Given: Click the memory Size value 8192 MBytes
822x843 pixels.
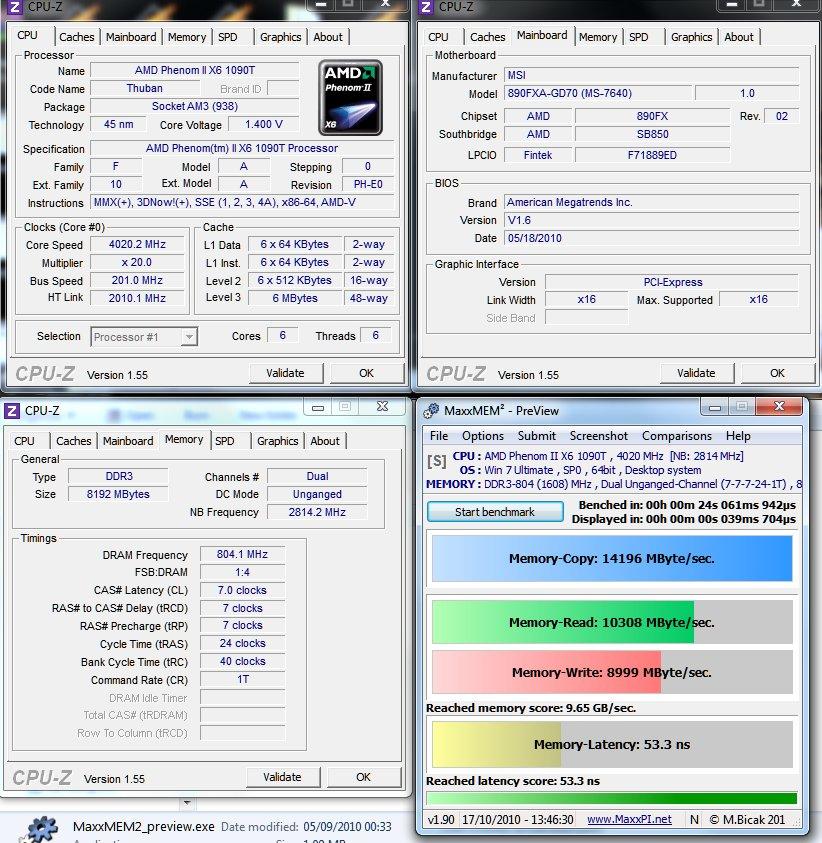Looking at the screenshot, I should (118, 494).
